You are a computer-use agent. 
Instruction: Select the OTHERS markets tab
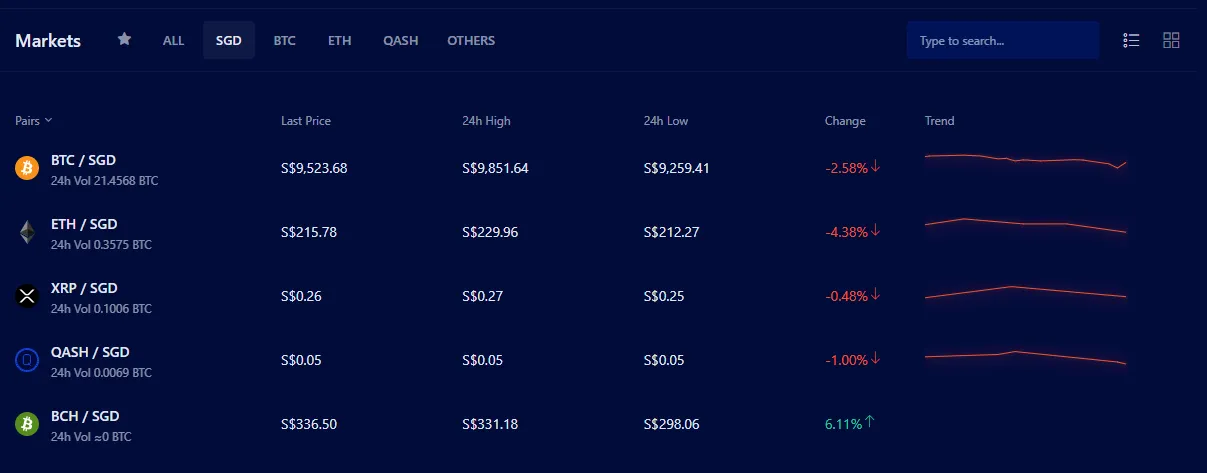tap(471, 41)
